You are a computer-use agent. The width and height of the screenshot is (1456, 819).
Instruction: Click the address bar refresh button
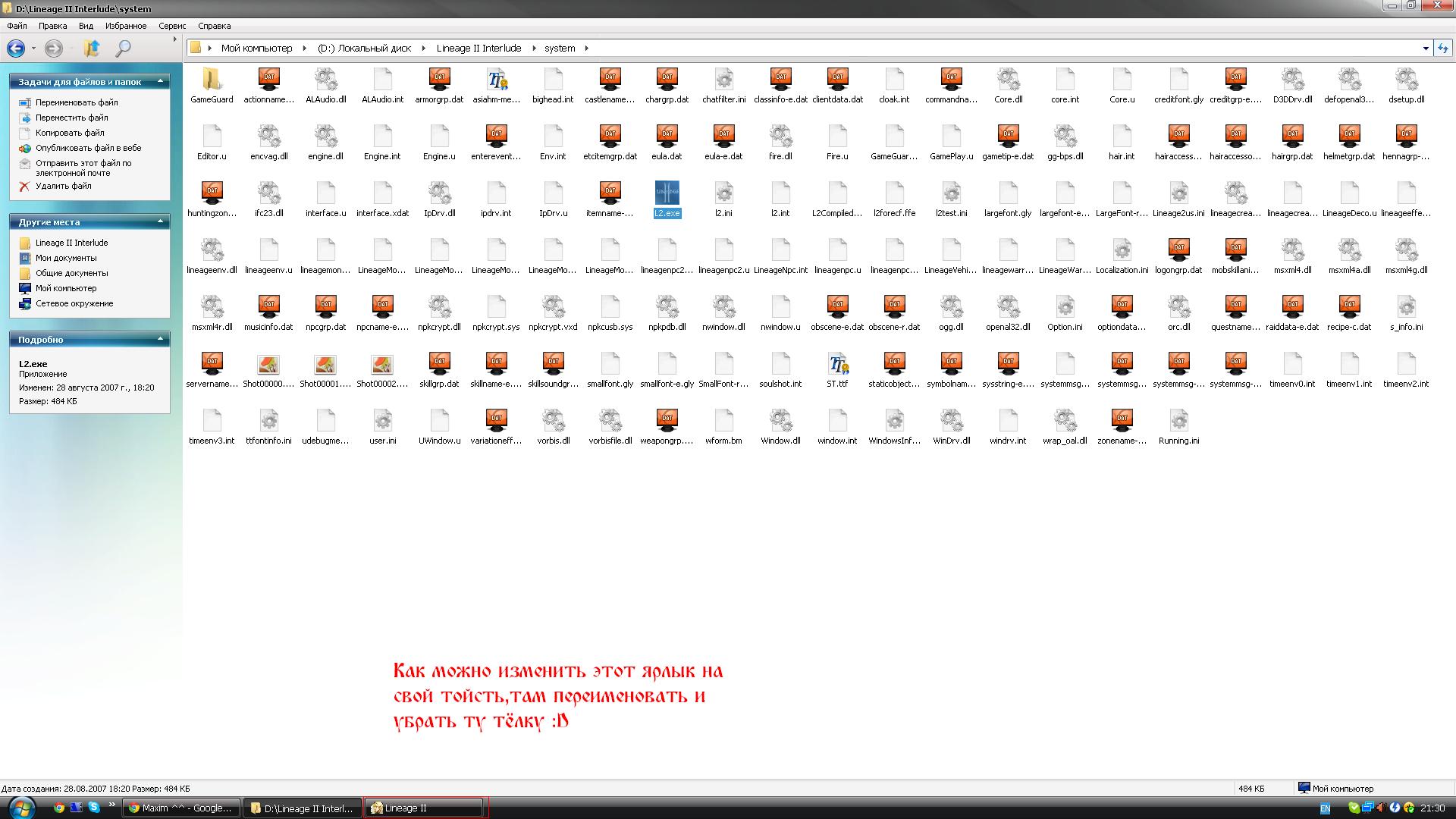(x=1442, y=48)
